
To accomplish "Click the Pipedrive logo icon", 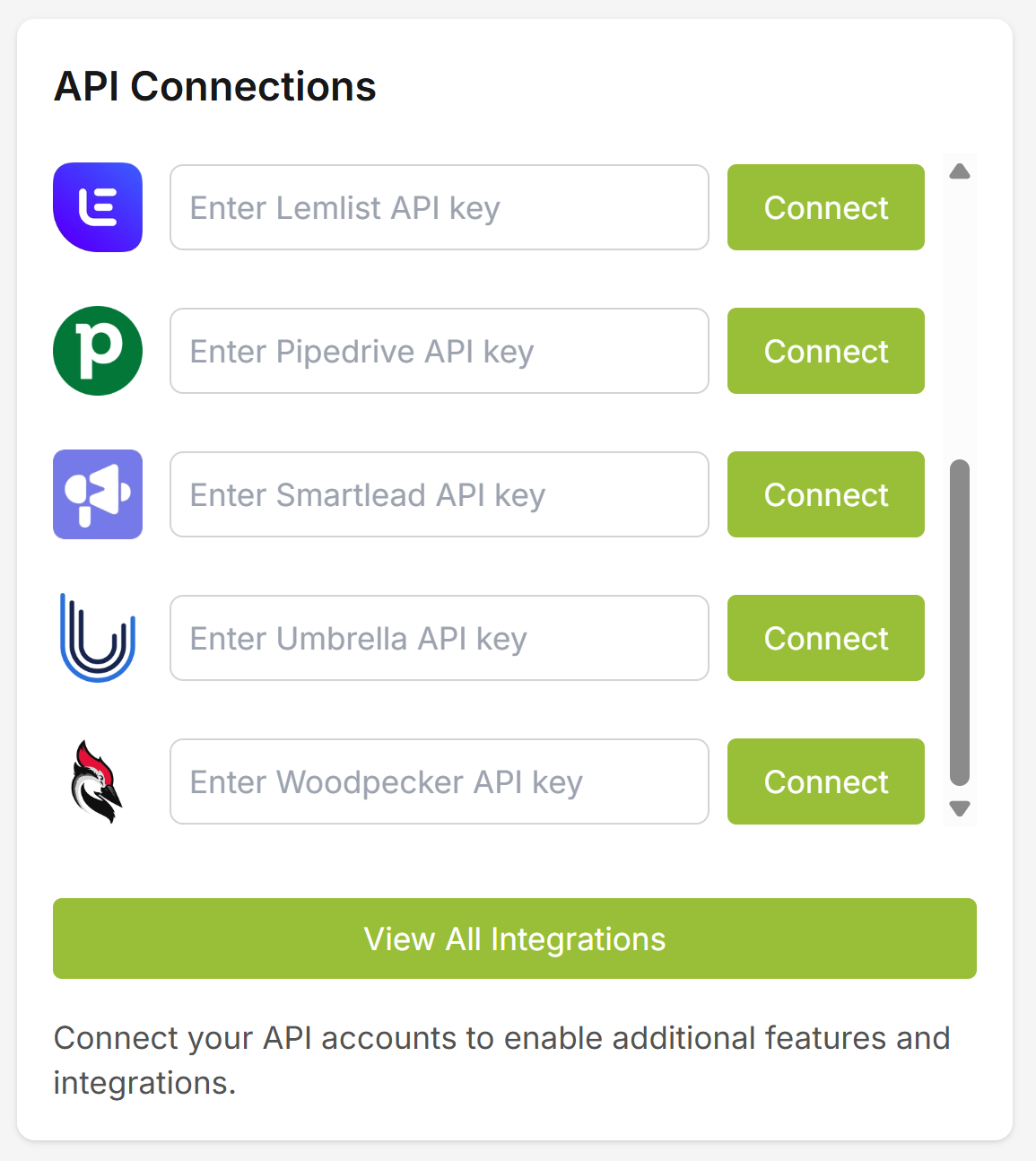I will click(x=98, y=351).
